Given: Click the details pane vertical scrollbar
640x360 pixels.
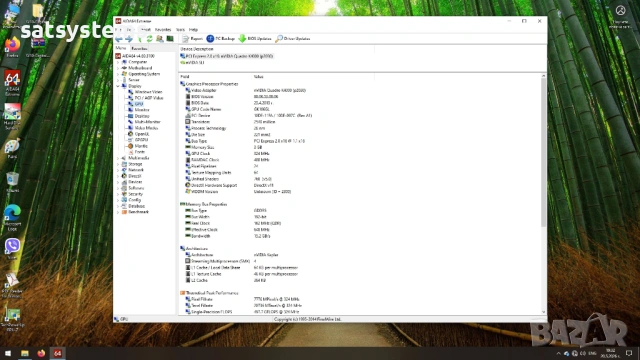Looking at the screenshot, I should click(543, 153).
